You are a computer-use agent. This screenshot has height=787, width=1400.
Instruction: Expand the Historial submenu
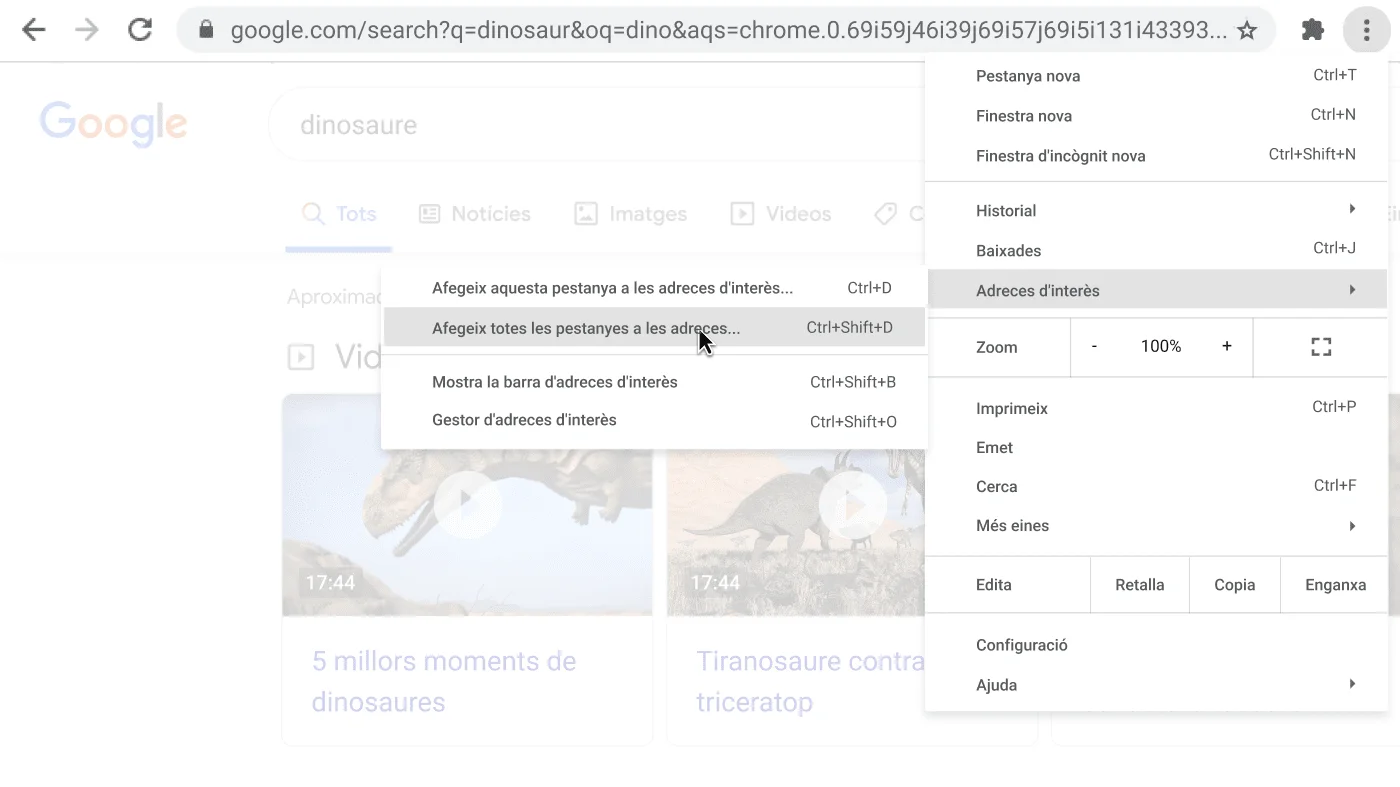click(1006, 211)
